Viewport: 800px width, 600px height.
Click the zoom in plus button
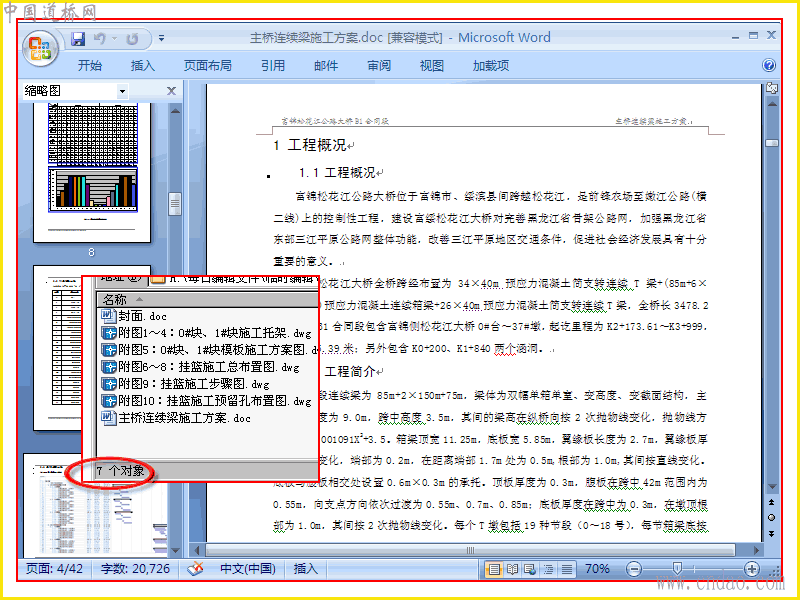(752, 569)
